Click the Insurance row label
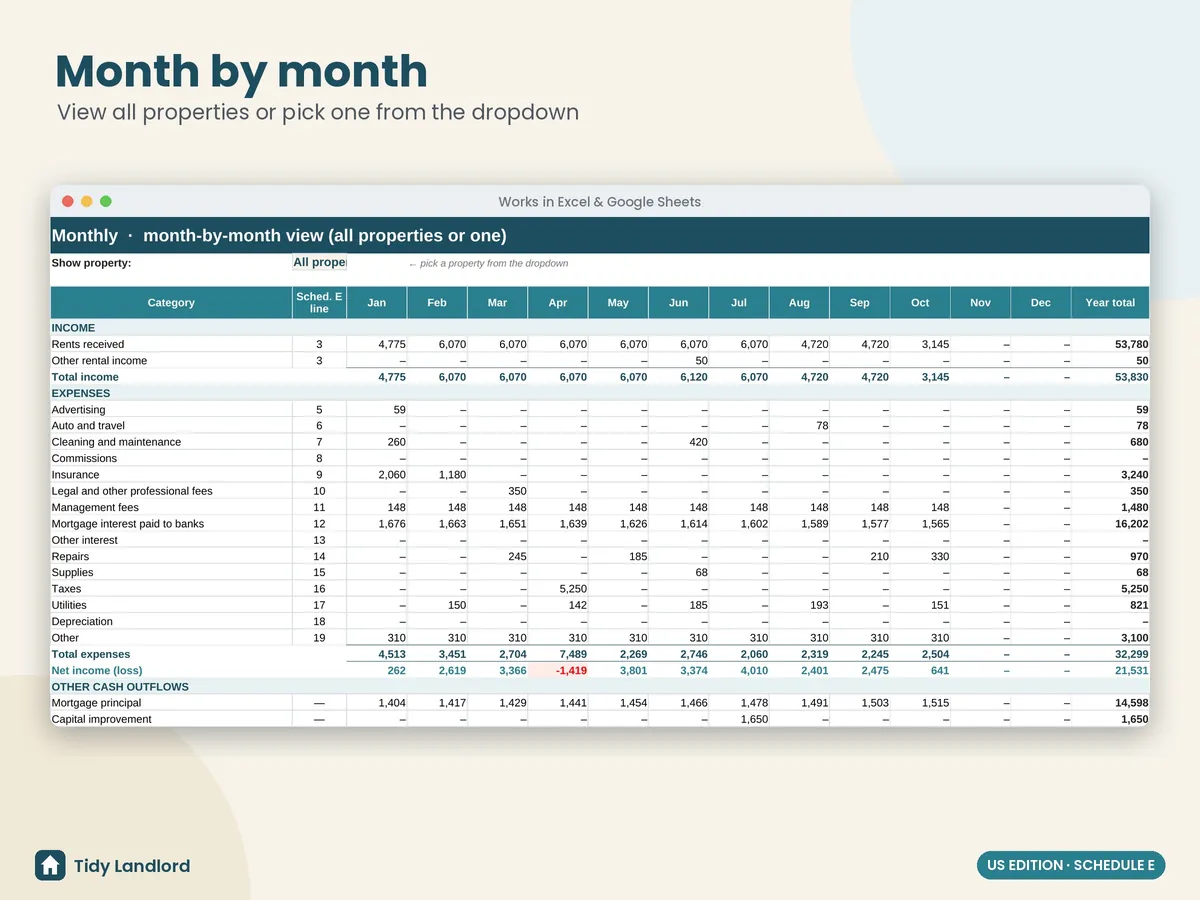1200x900 pixels. tap(75, 475)
